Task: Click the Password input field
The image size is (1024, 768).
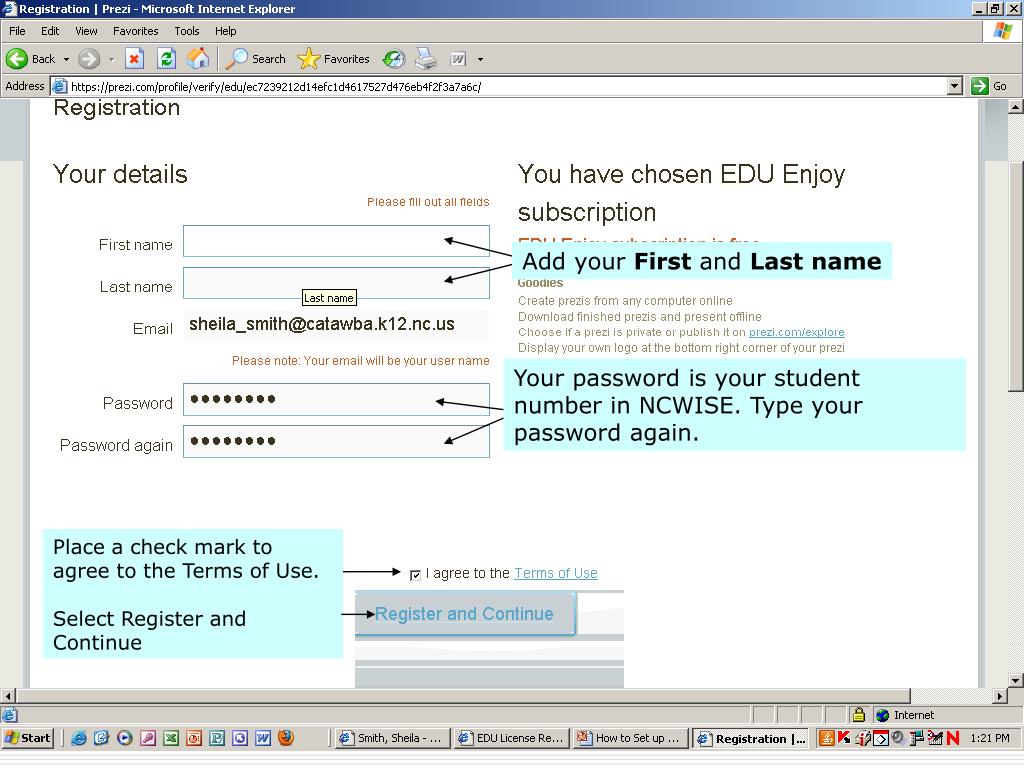Action: [x=336, y=399]
